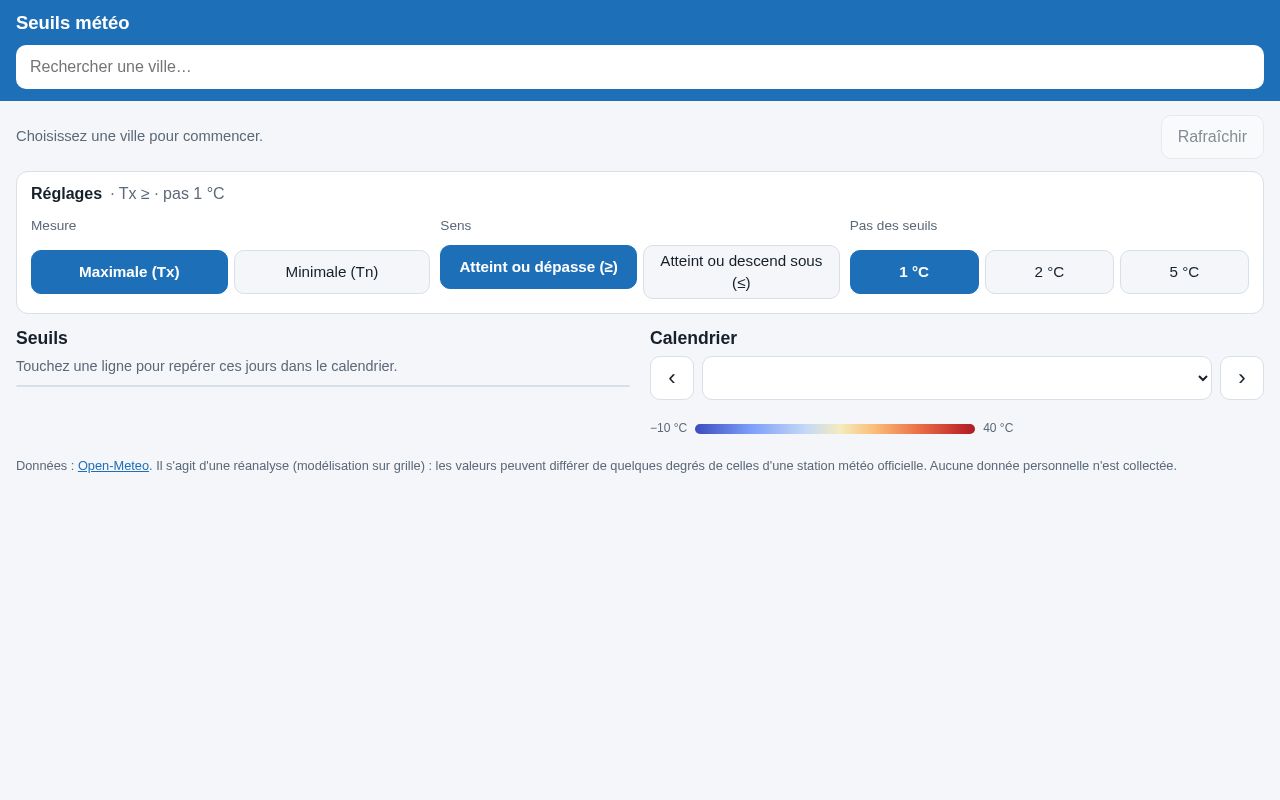Viewport: 1280px width, 800px height.
Task: Click the Rafraîchir button
Action: (1212, 137)
